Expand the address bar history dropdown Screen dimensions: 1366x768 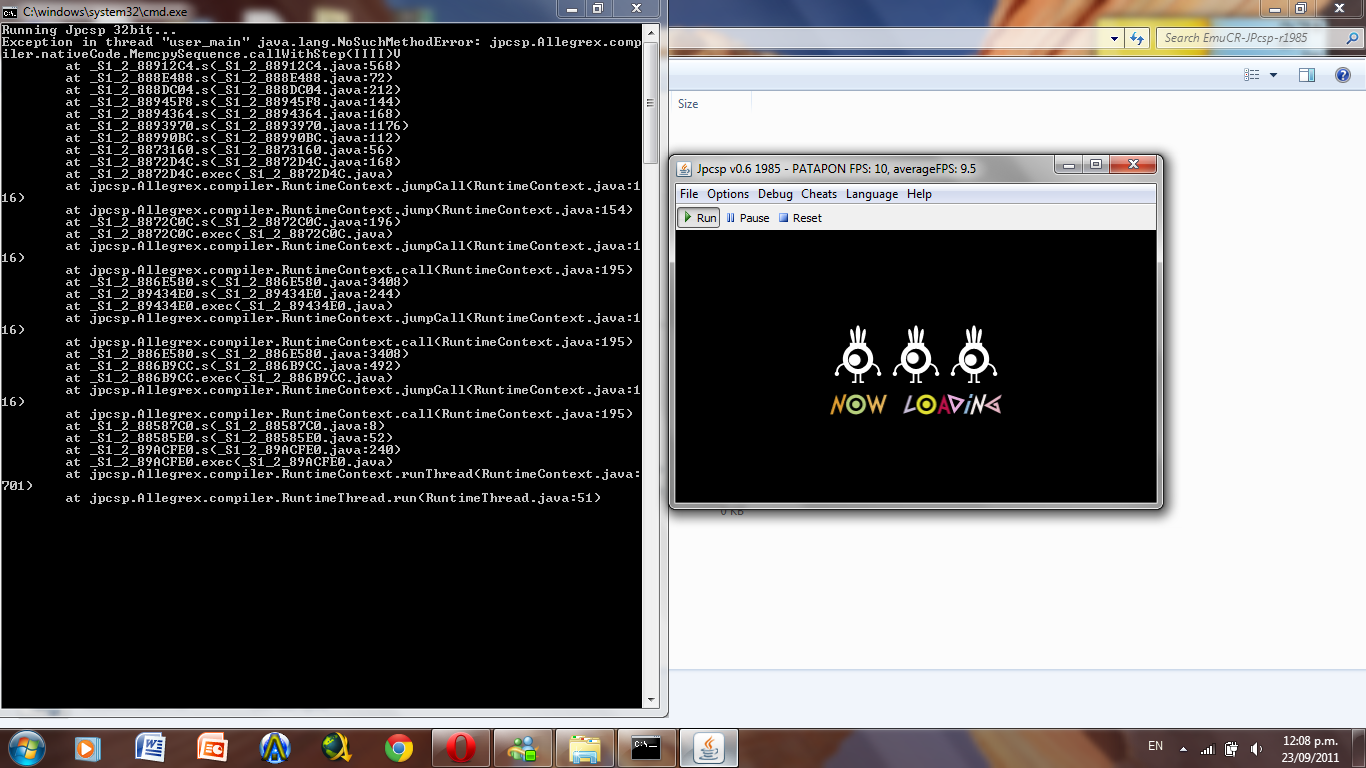pos(1115,38)
